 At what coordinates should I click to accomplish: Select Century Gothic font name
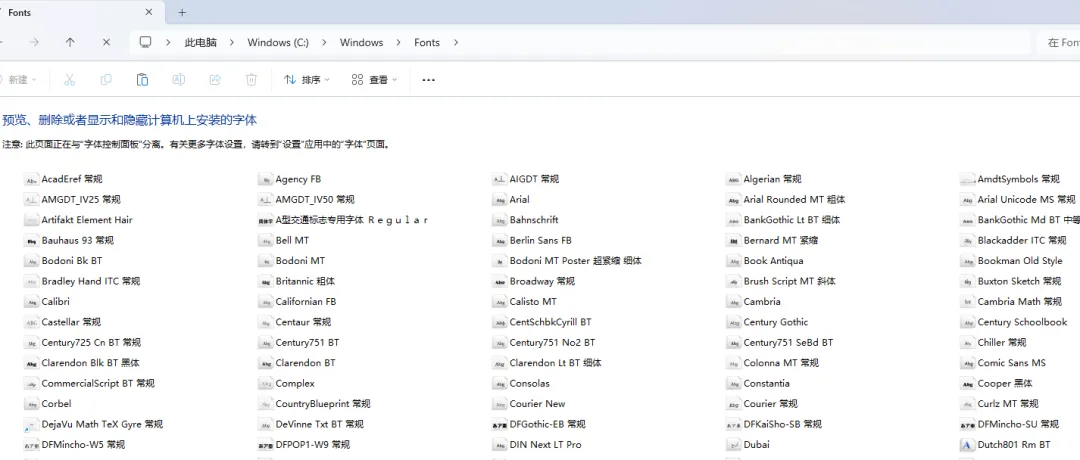click(776, 322)
